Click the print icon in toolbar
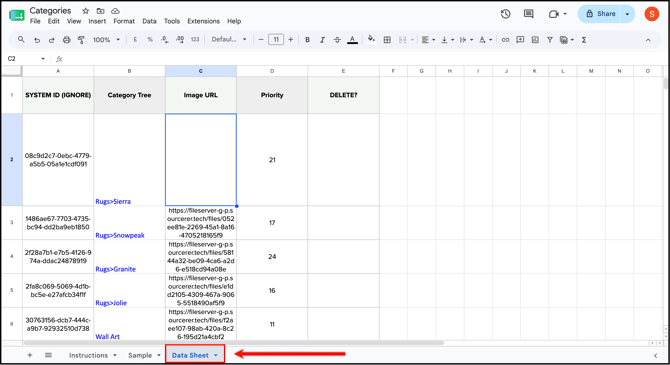This screenshot has height=365, width=670. point(66,40)
